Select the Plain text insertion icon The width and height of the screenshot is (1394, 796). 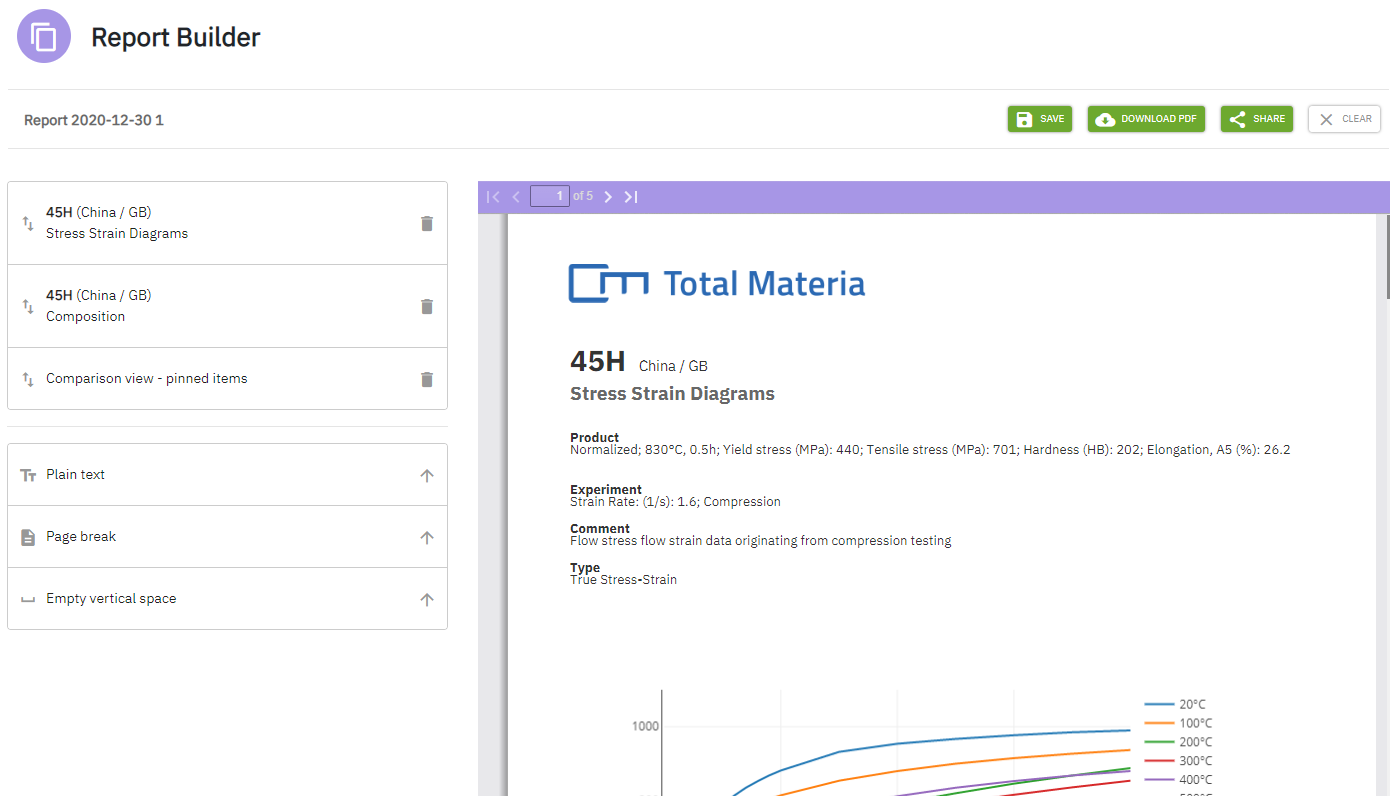(x=27, y=474)
